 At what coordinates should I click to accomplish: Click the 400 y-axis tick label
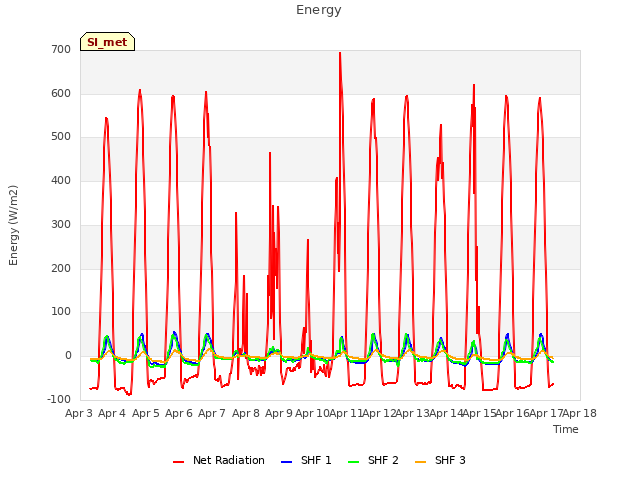(61, 180)
